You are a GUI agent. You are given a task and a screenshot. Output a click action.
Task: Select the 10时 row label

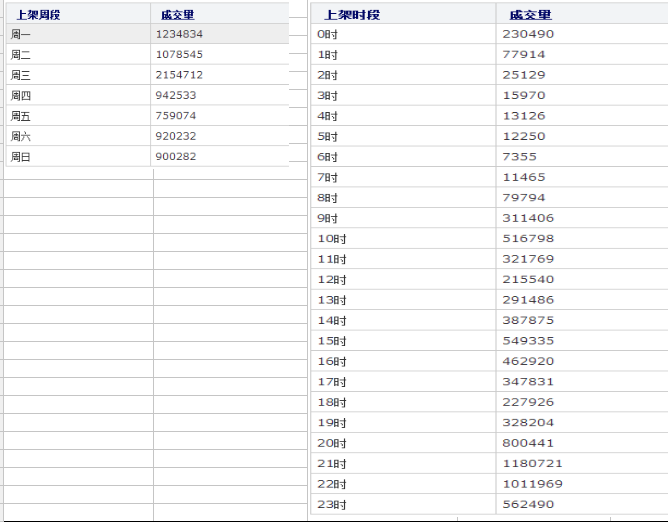click(x=330, y=239)
